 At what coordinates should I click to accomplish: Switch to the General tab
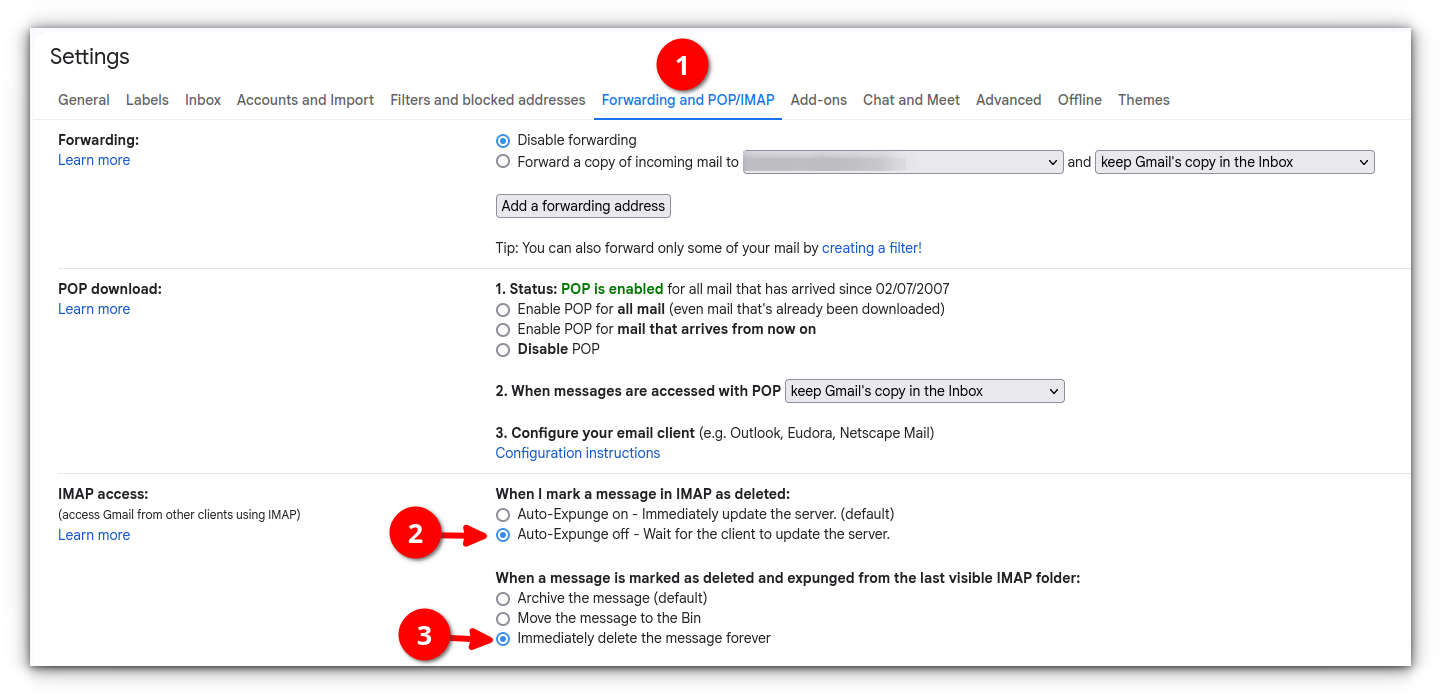pyautogui.click(x=84, y=100)
